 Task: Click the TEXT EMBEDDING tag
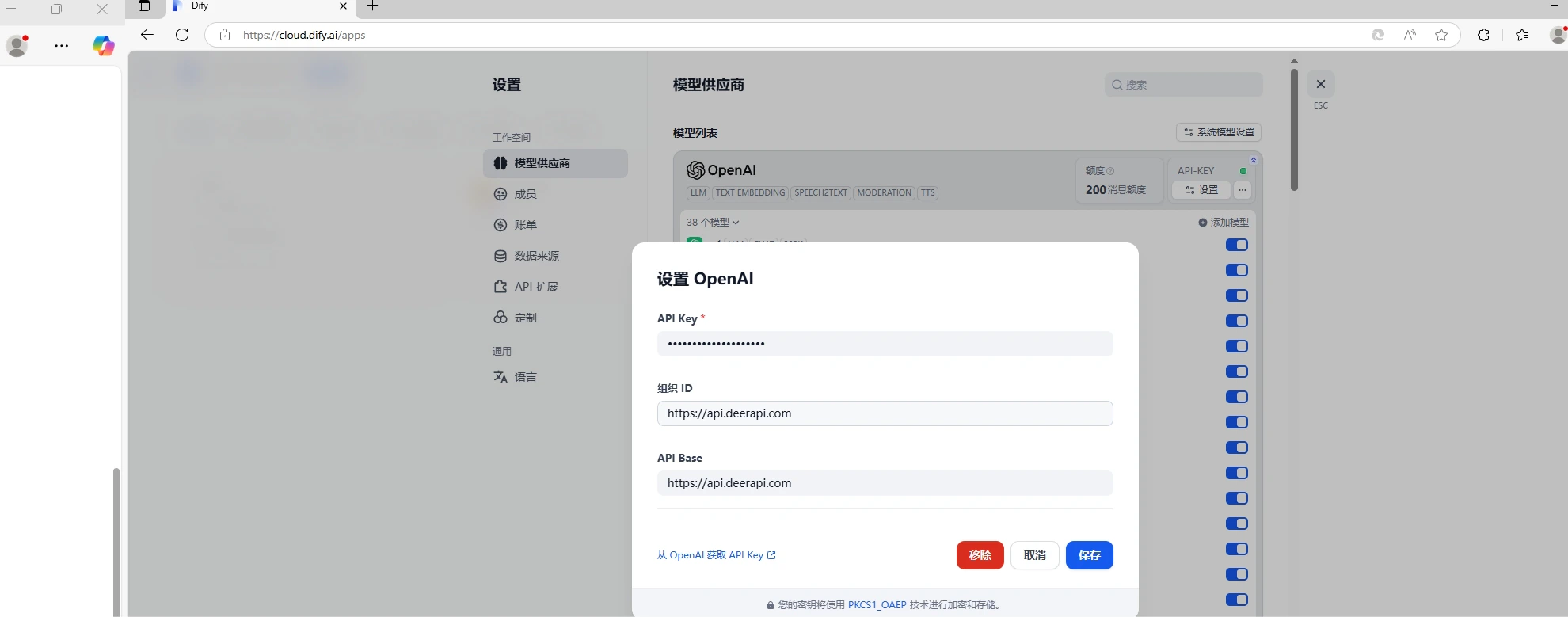(751, 192)
